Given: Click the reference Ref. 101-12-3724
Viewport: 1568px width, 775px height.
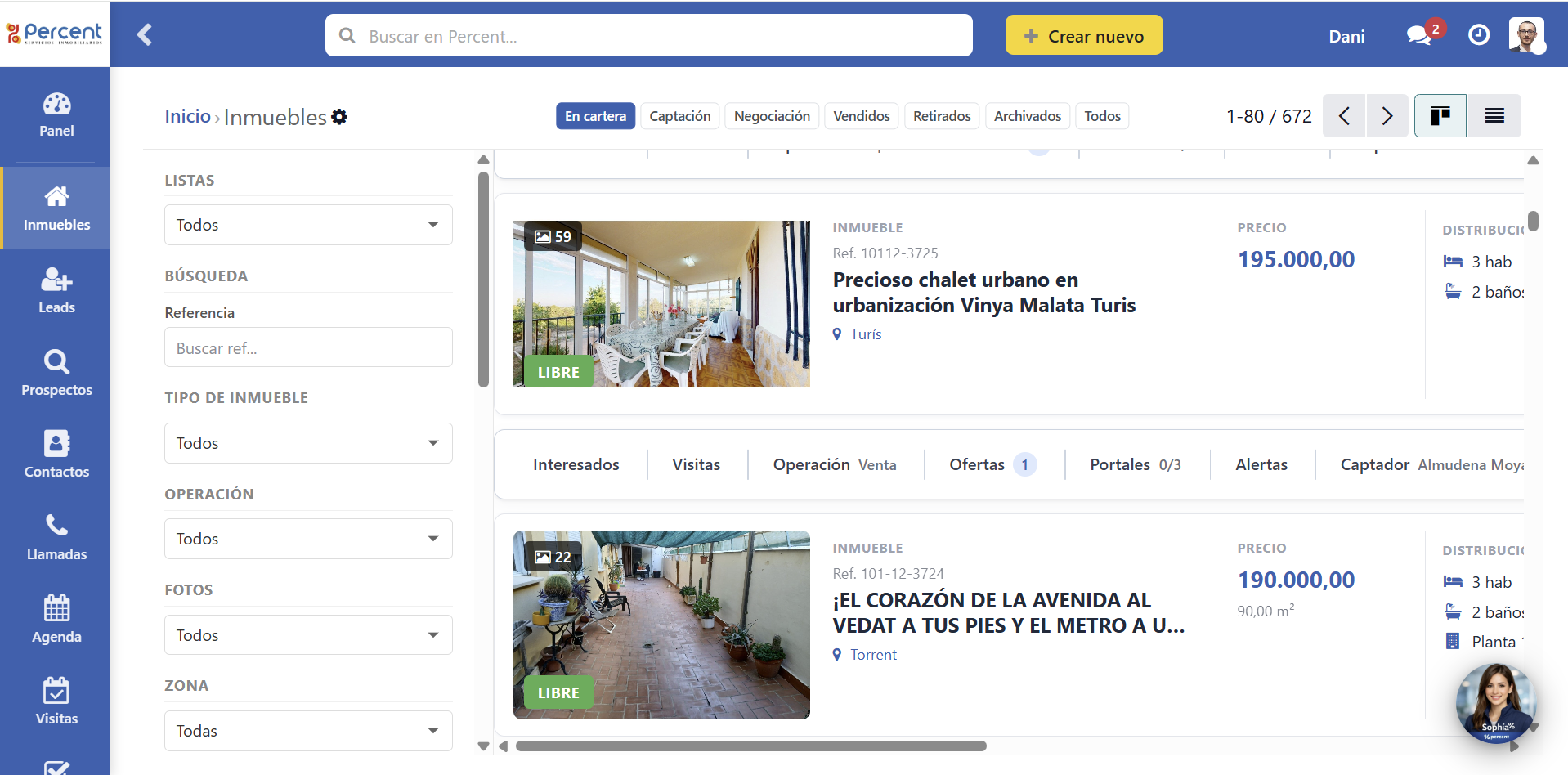Looking at the screenshot, I should (x=889, y=574).
